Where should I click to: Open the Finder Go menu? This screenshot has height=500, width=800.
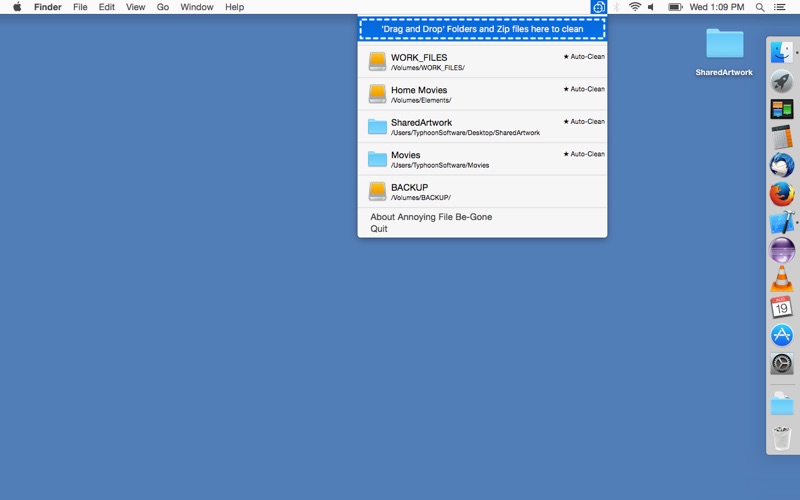tap(162, 7)
